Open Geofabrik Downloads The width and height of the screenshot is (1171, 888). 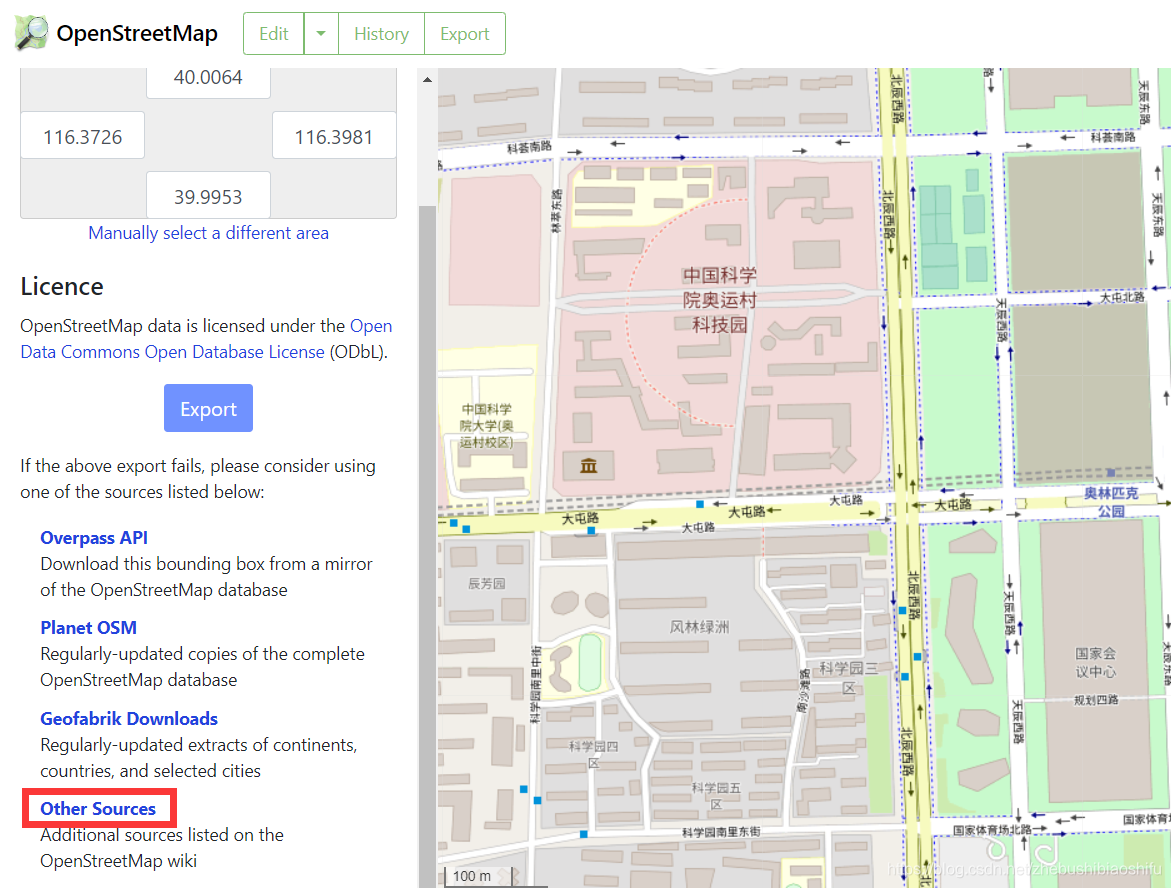[129, 718]
